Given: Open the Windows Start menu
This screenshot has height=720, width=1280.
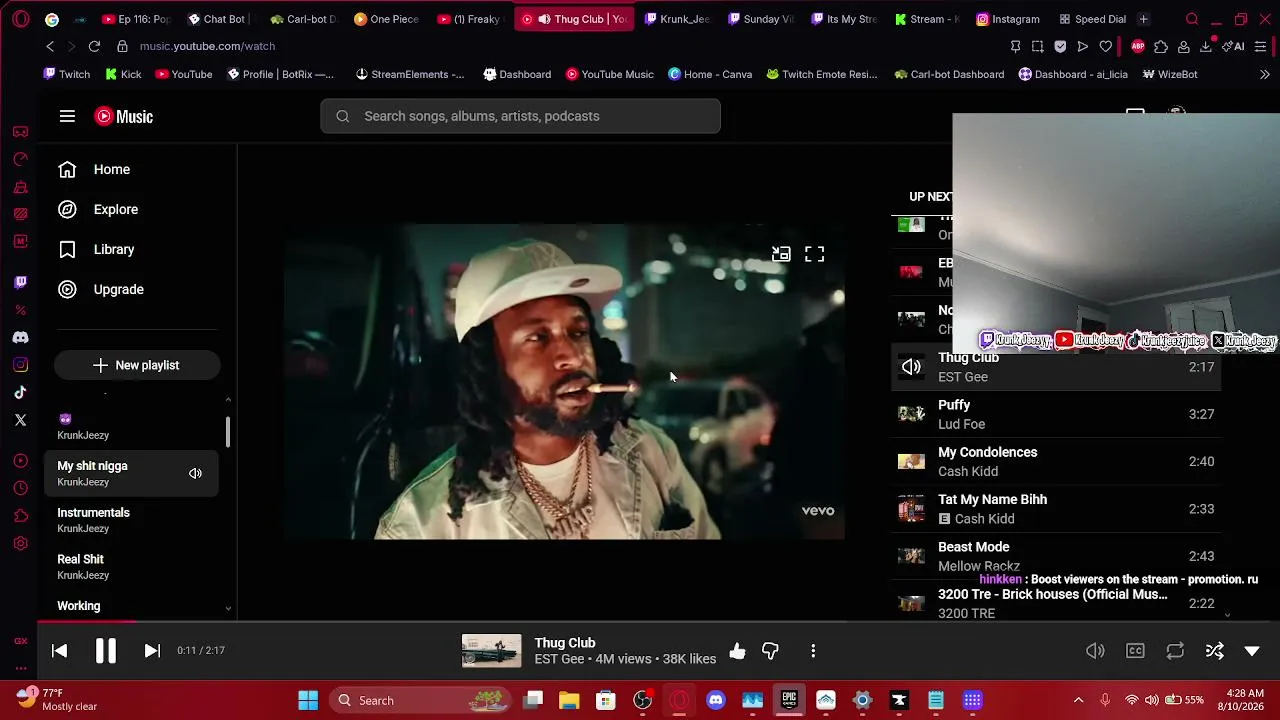Looking at the screenshot, I should point(308,700).
